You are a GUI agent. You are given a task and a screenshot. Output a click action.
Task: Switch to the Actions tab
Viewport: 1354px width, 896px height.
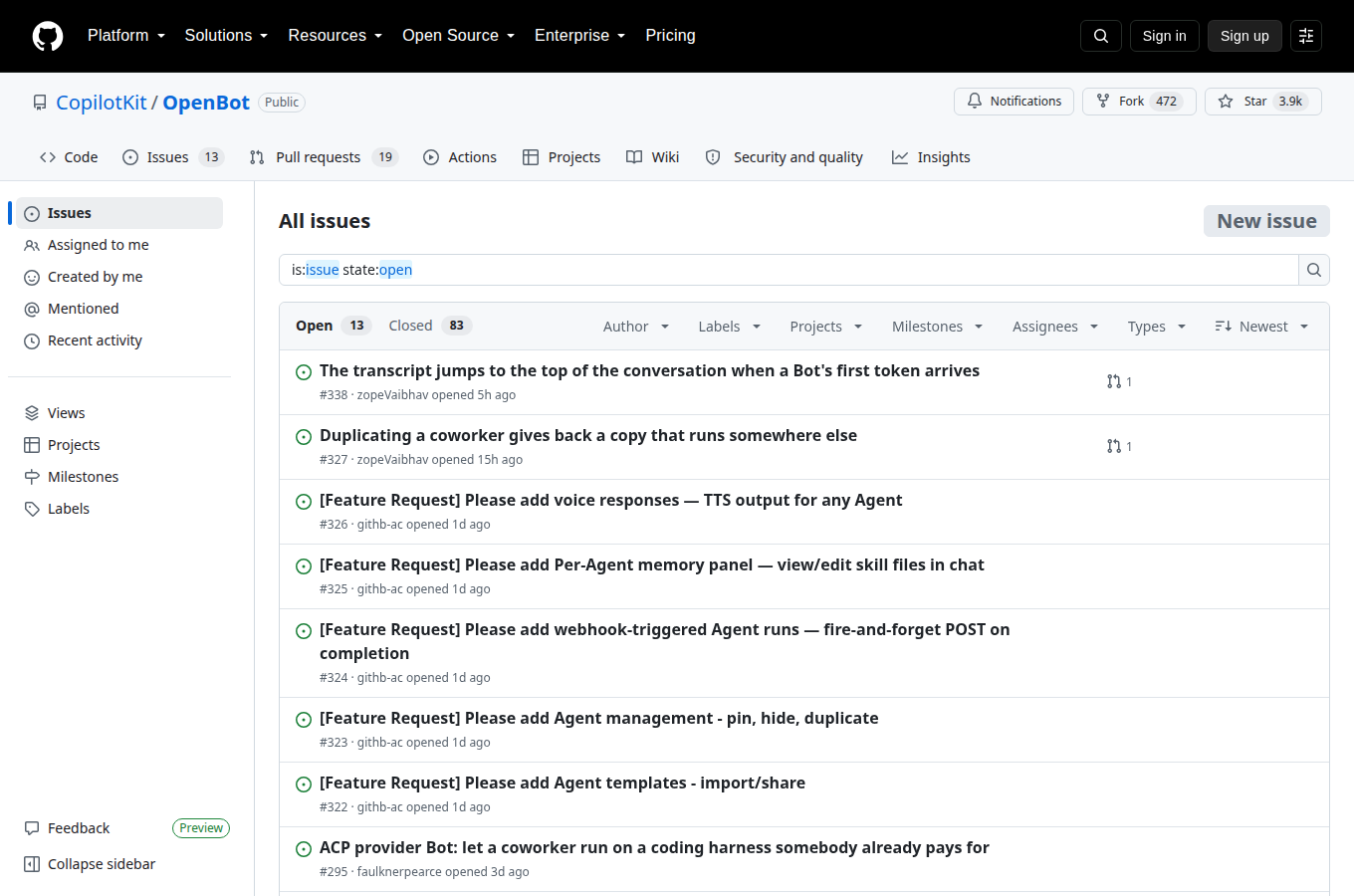point(460,157)
